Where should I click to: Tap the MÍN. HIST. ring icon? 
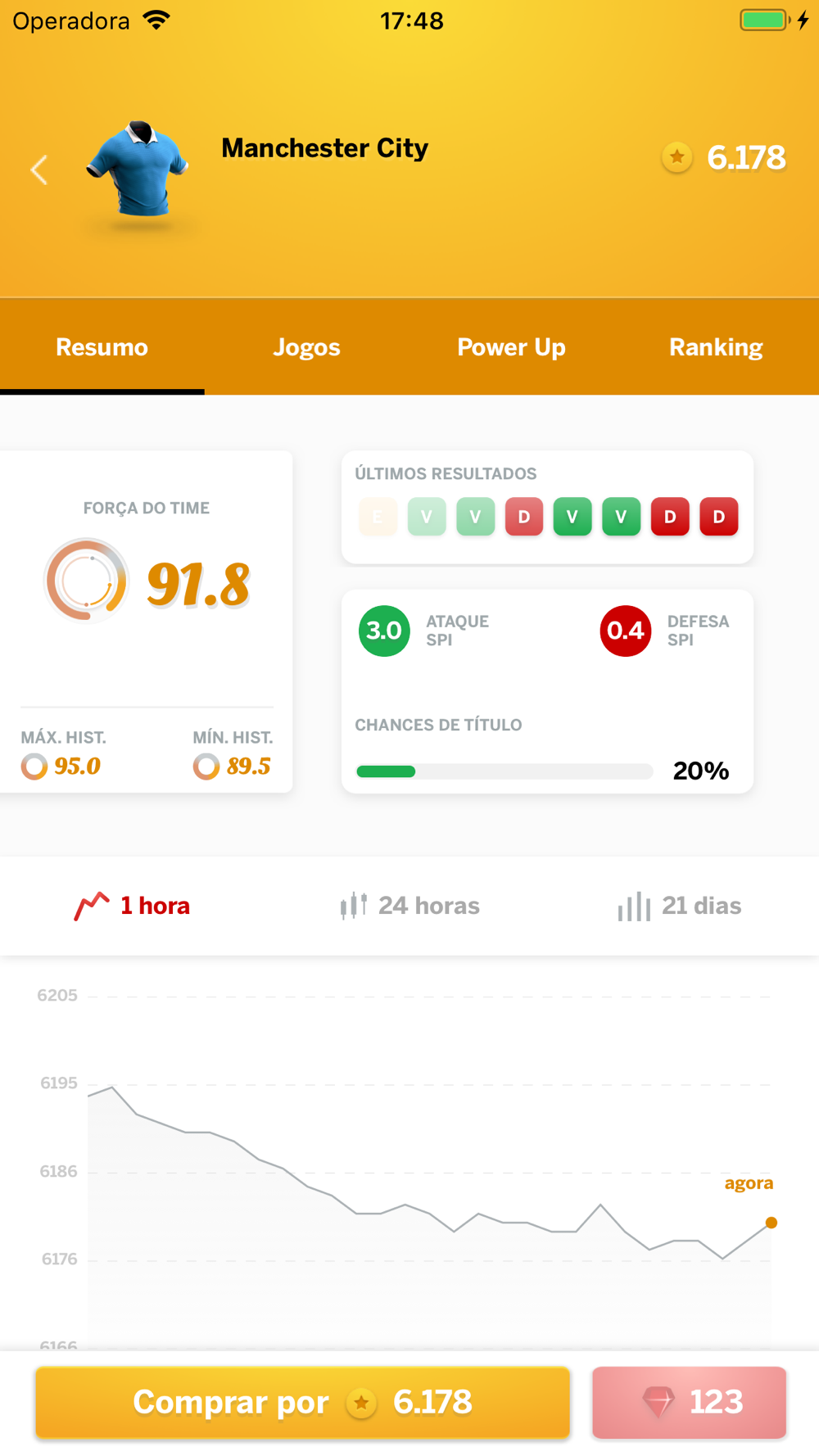point(206,766)
